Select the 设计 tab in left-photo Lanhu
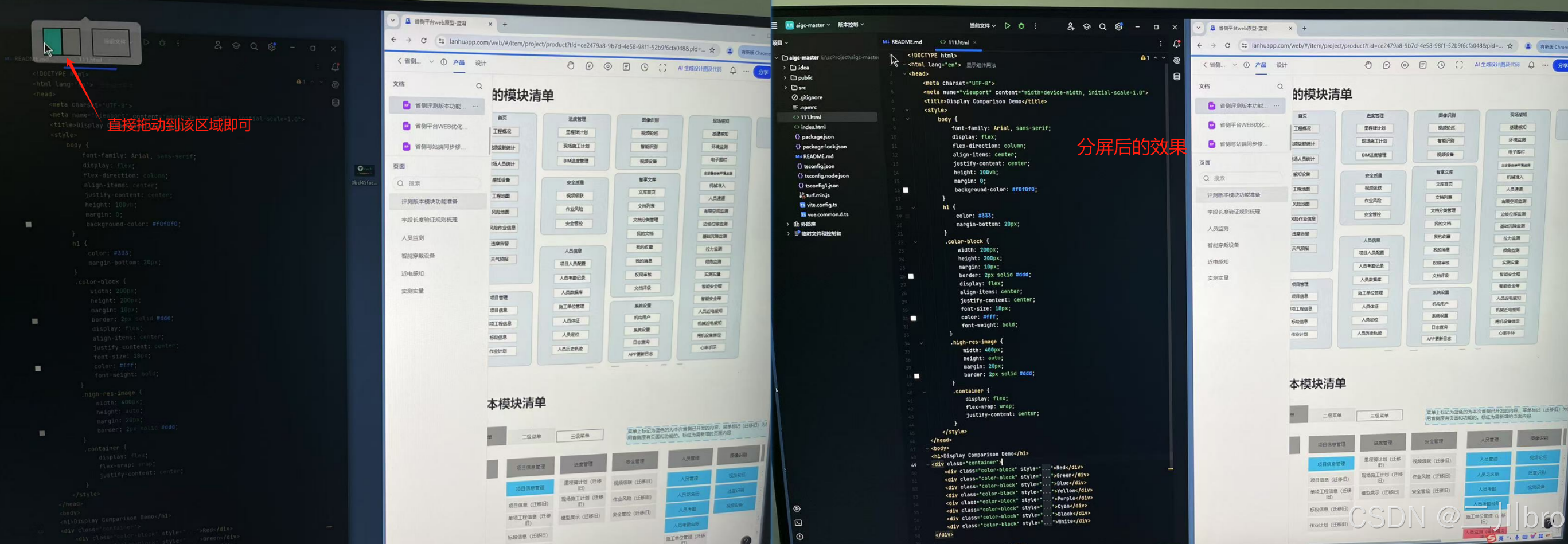 [x=481, y=63]
